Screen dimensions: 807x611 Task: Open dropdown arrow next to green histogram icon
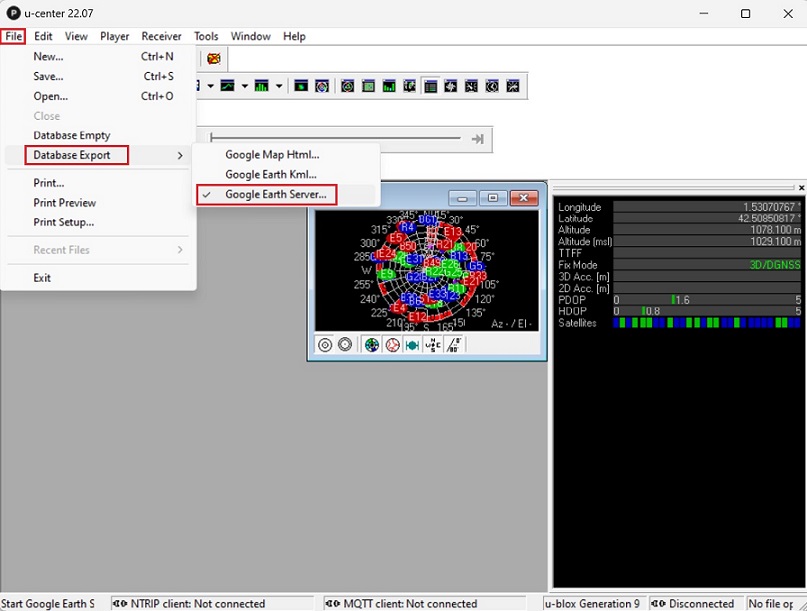(x=279, y=86)
